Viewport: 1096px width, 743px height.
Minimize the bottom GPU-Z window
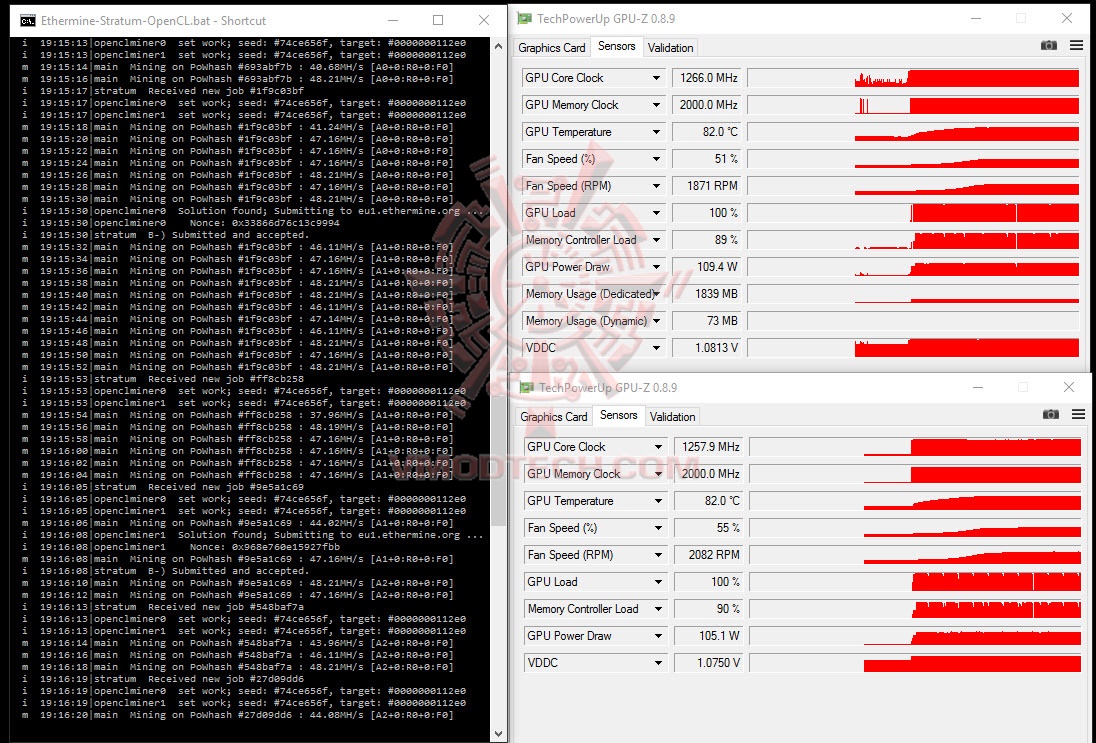(x=978, y=387)
